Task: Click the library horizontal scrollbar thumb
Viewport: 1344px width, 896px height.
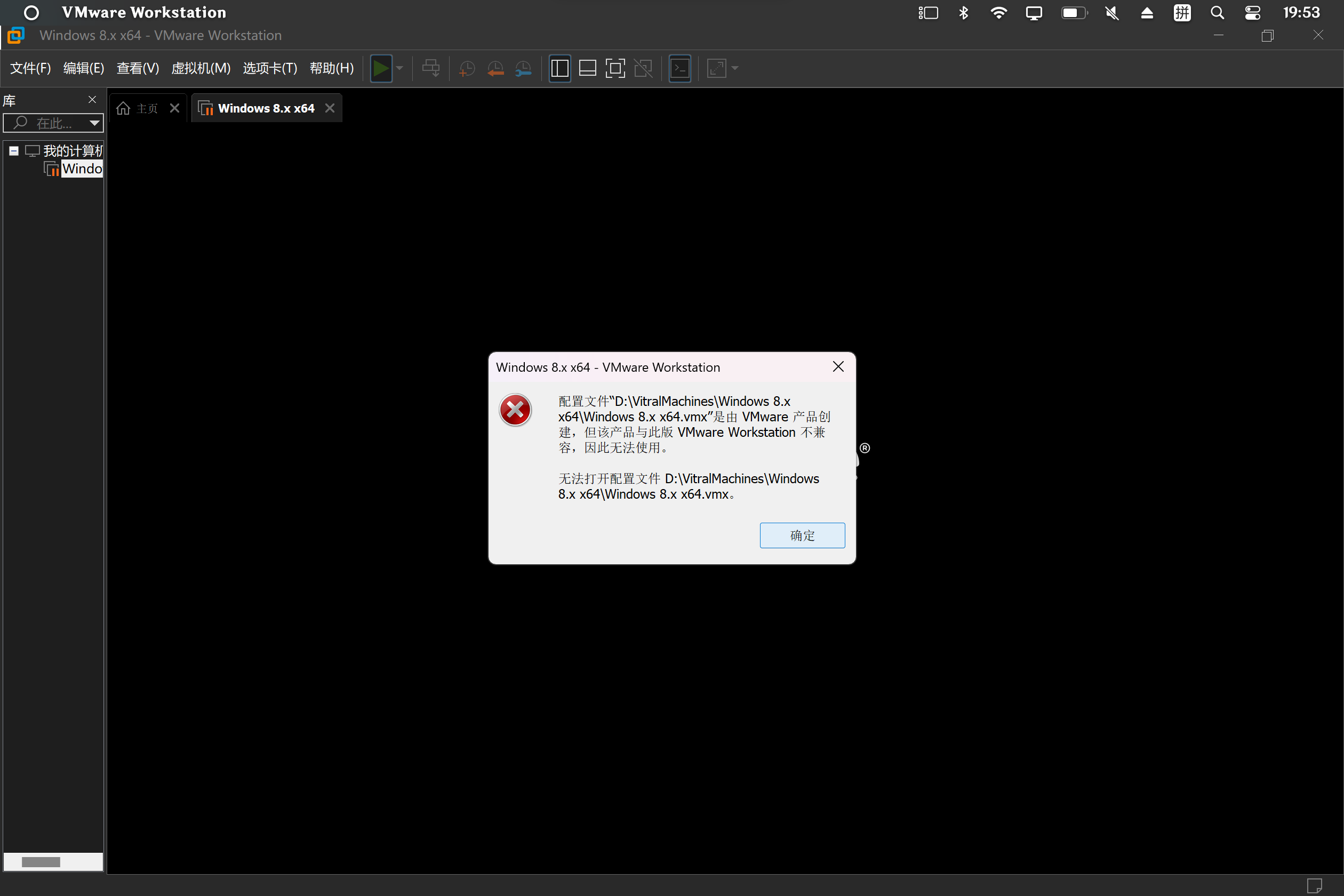Action: [x=41, y=862]
